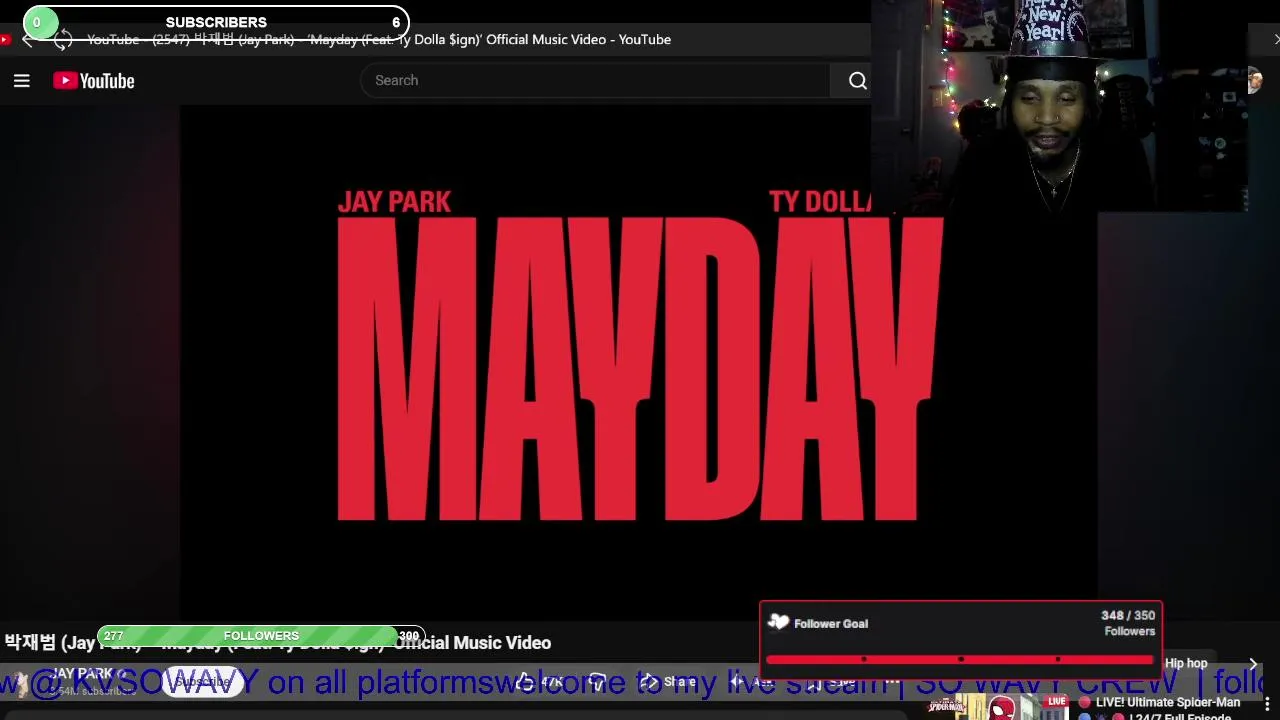Click the SUBSCRIBERS counter bar
Screen dimensions: 1280x720
pos(216,22)
